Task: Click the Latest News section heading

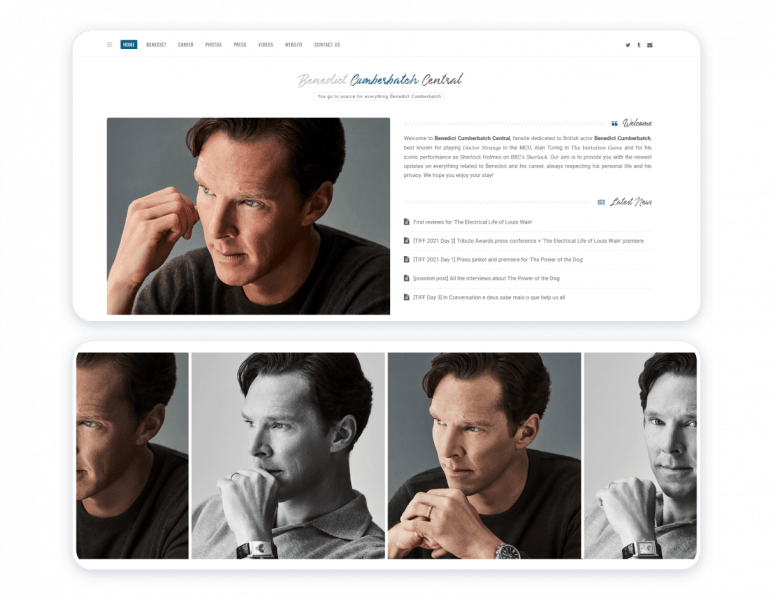Action: coord(631,202)
